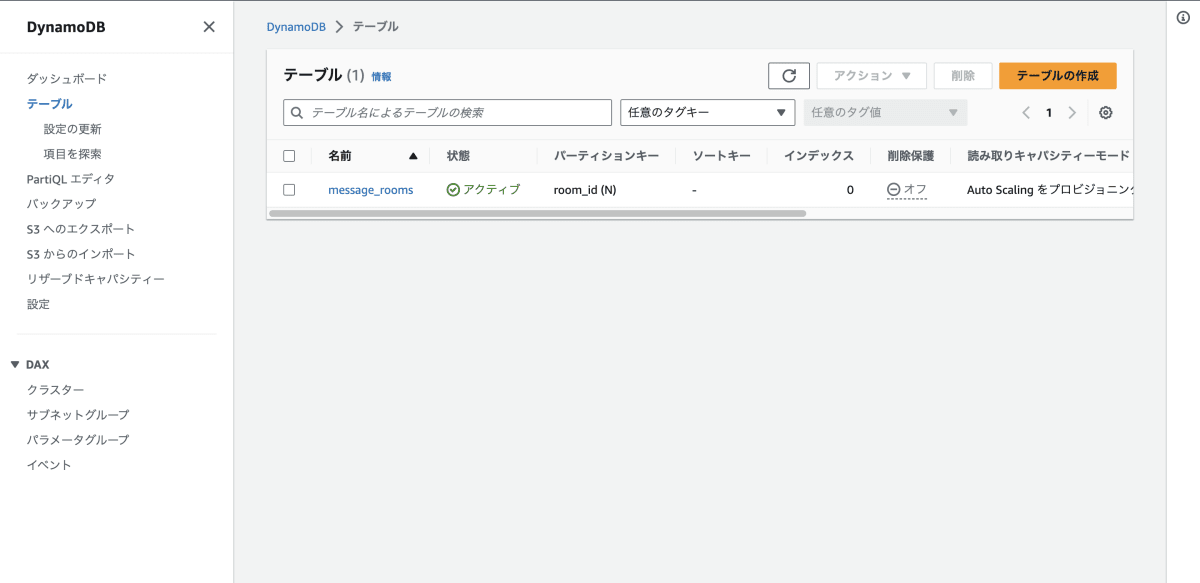
Task: Open DAX クラスター
Action: (x=56, y=390)
